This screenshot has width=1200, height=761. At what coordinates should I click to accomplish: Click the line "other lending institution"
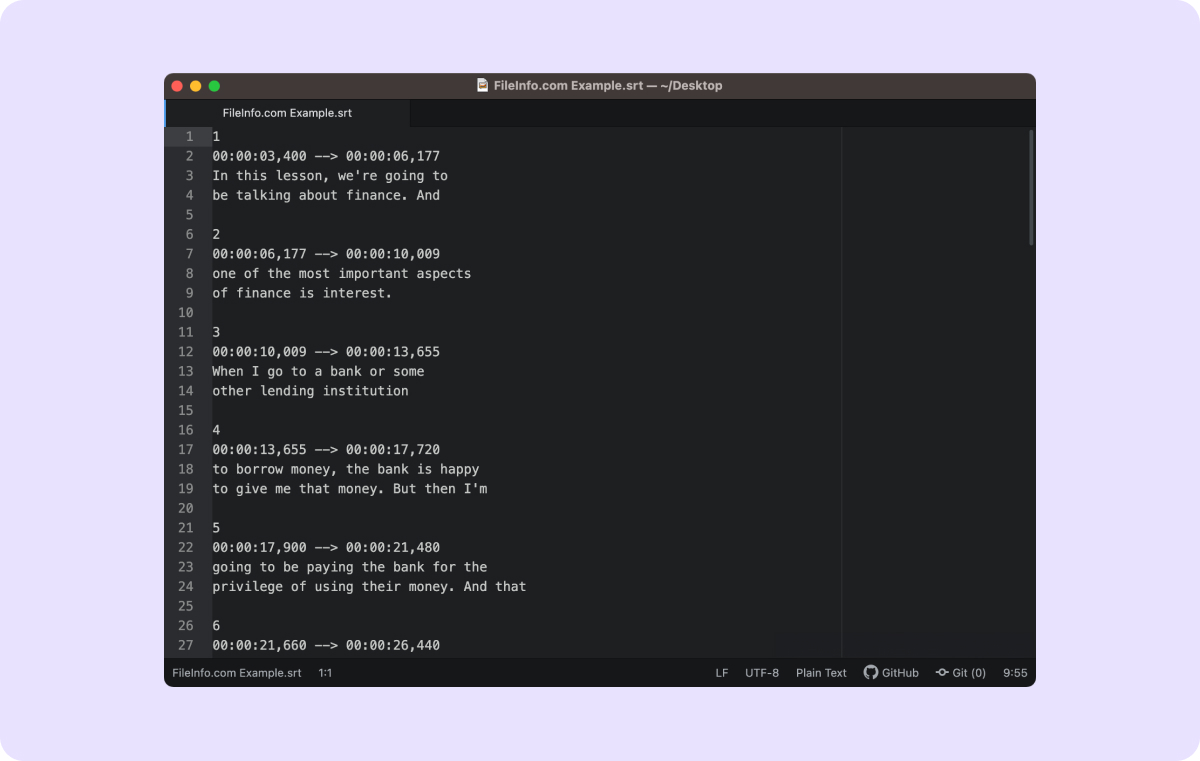coord(310,391)
